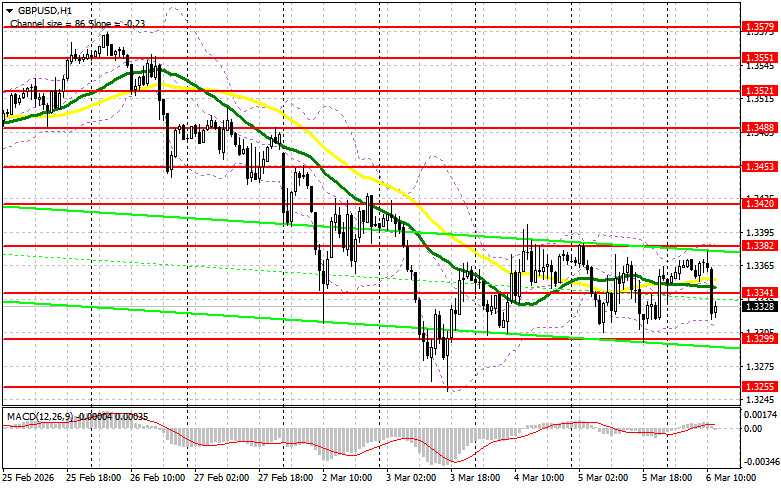Click the 0.00 MACD scale value
This screenshot has height=489, width=781.
[753, 428]
